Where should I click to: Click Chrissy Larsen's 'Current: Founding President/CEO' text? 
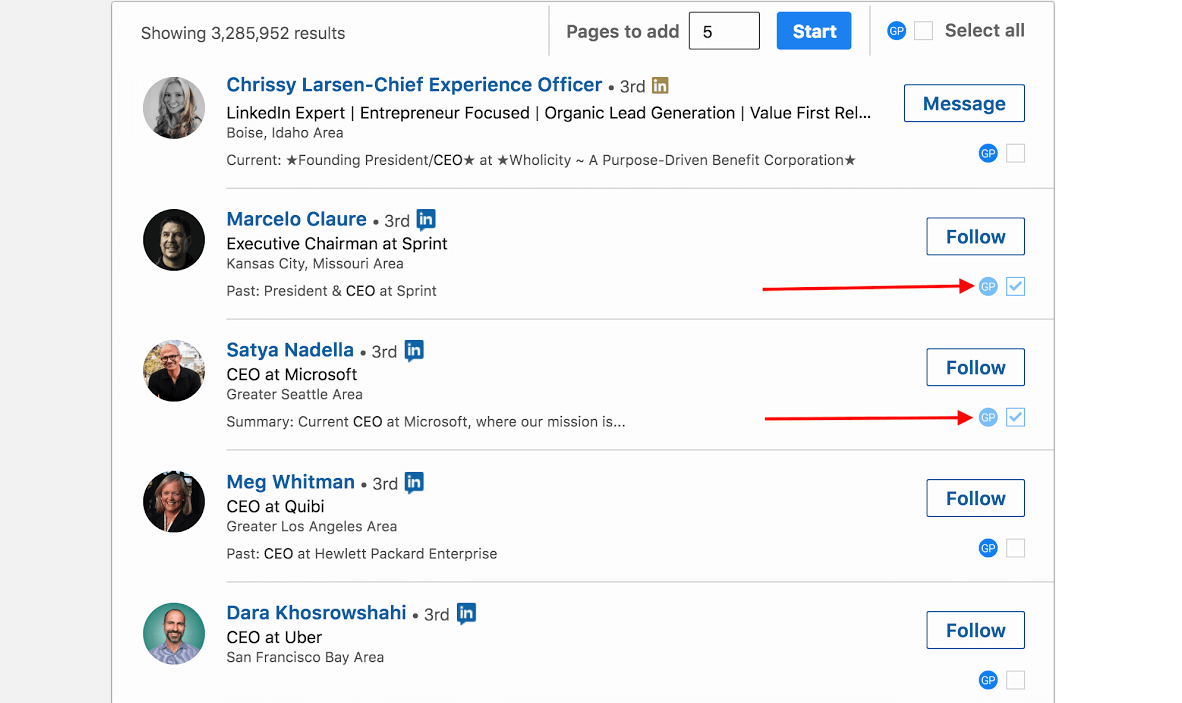click(x=541, y=160)
